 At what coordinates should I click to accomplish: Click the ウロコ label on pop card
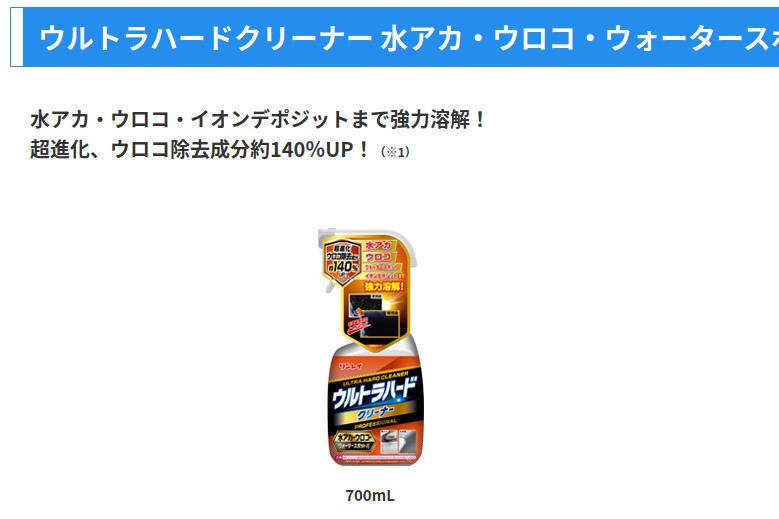click(x=378, y=257)
